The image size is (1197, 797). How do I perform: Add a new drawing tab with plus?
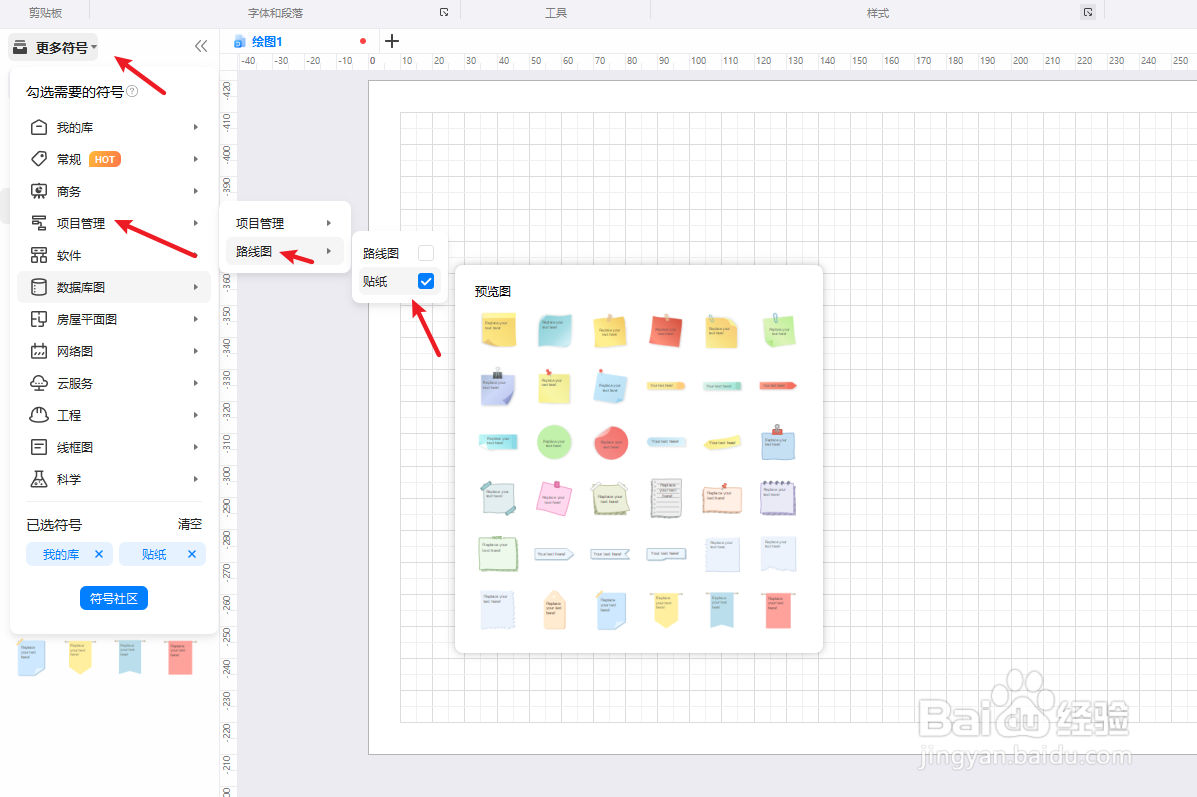click(392, 41)
